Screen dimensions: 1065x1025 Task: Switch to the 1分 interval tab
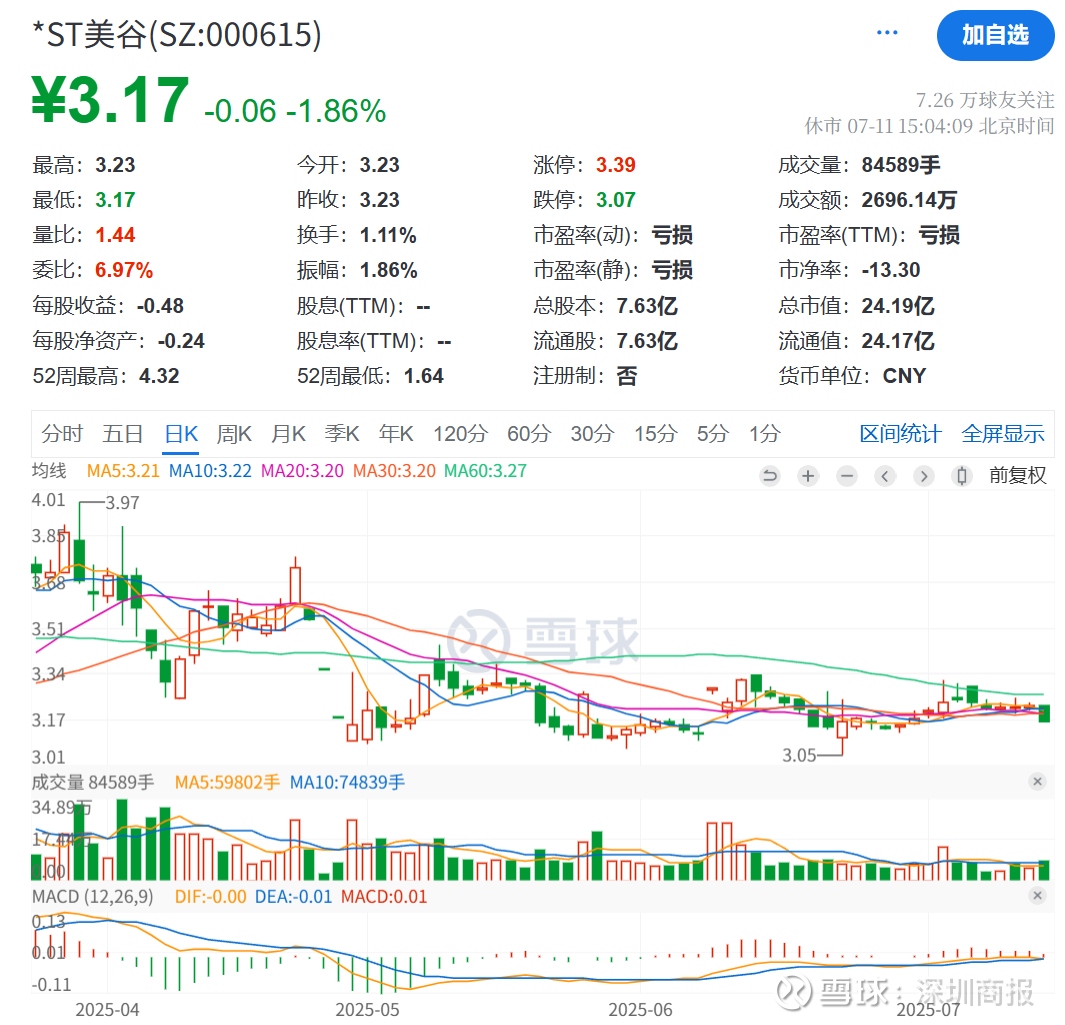click(764, 433)
